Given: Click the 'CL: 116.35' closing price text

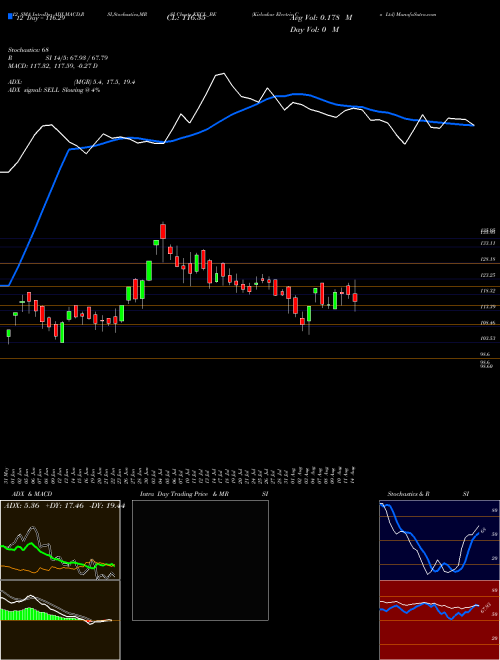Looking at the screenshot, I should click(x=188, y=18).
